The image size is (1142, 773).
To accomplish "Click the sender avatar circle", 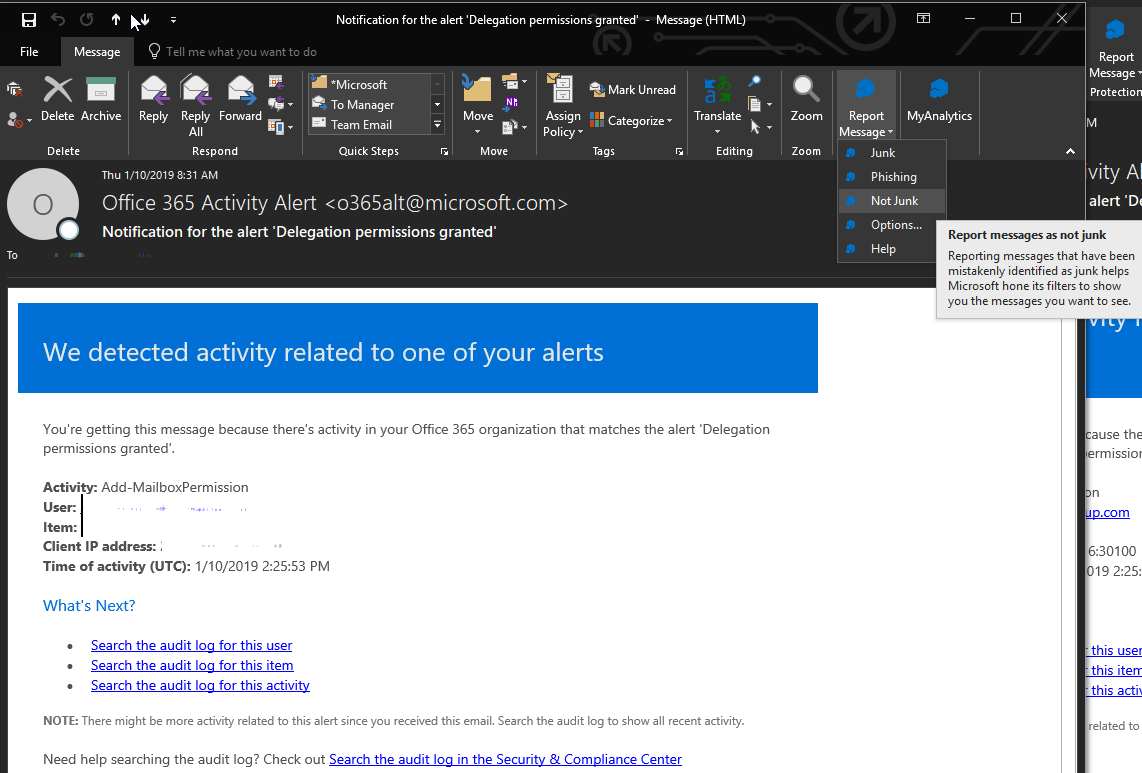I will 43,205.
